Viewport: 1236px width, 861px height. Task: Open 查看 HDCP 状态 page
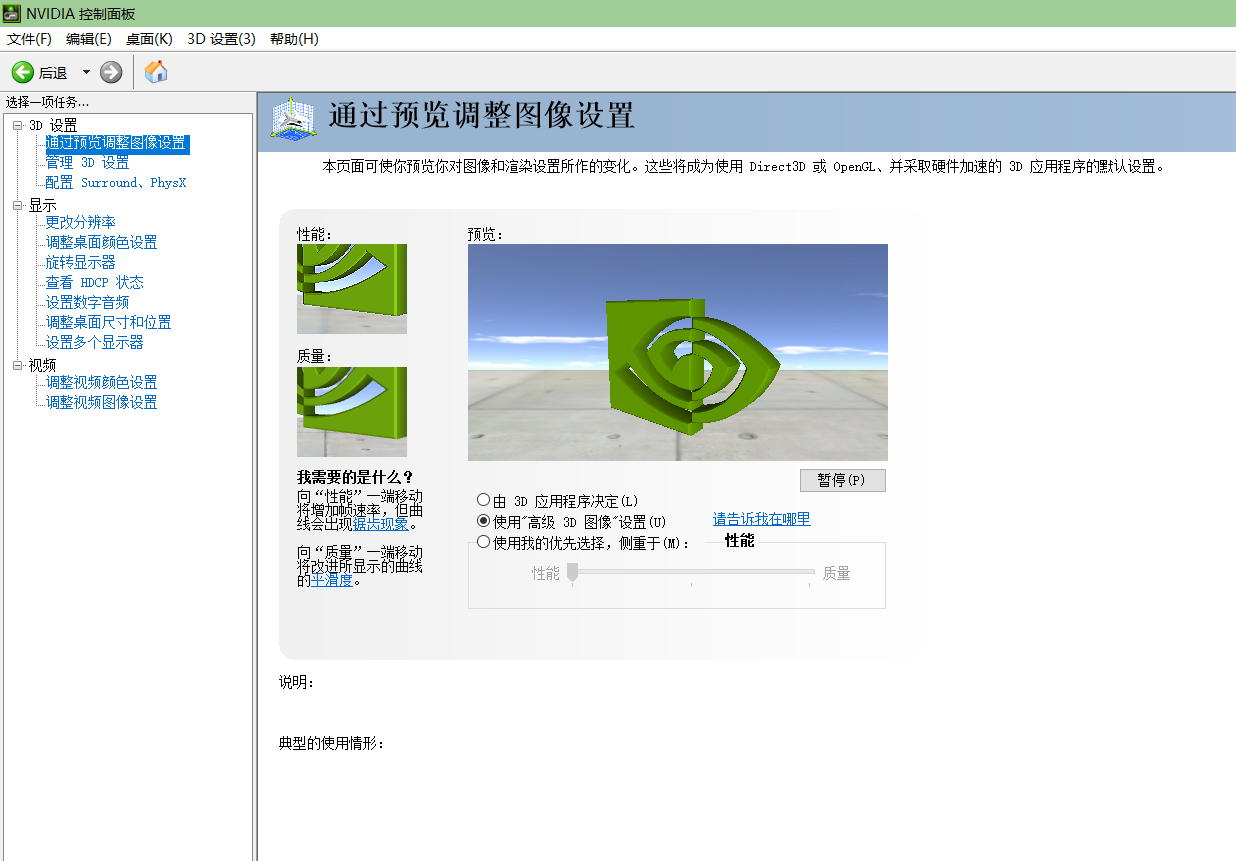pos(94,282)
